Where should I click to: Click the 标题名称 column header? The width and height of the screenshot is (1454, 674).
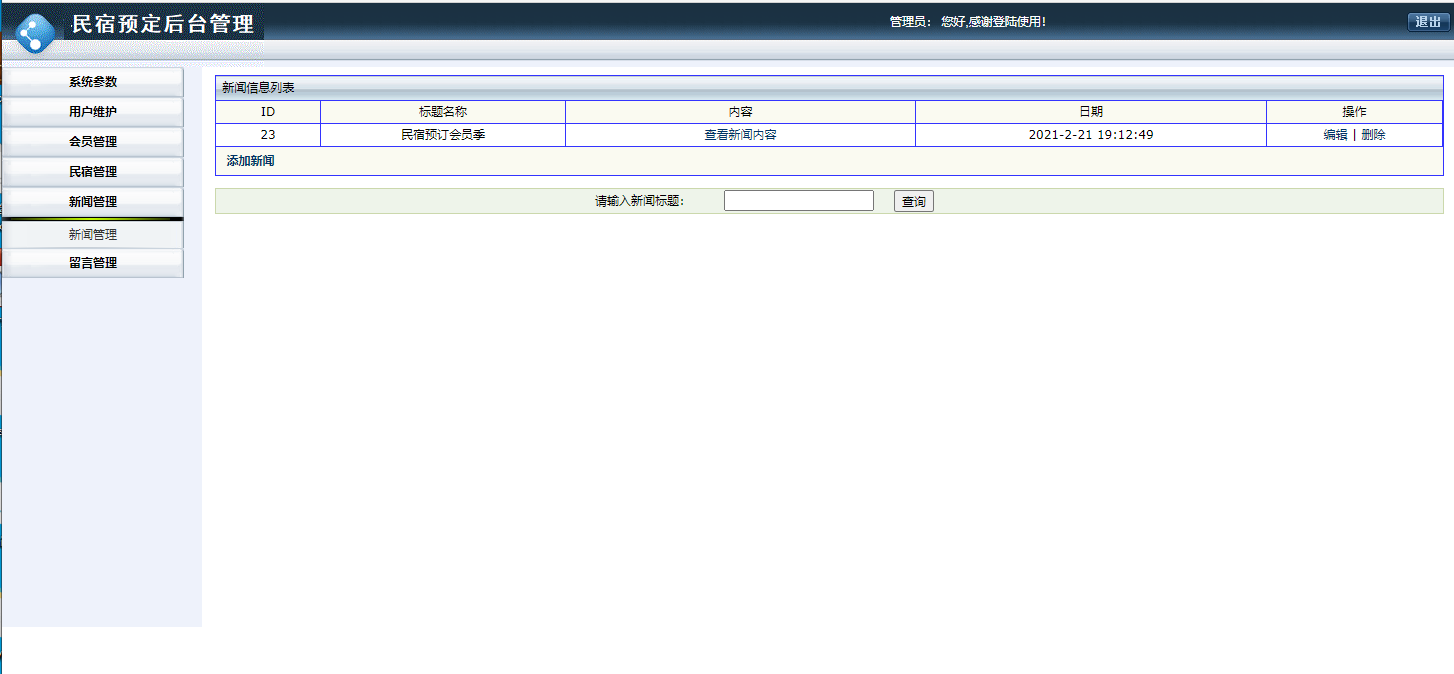click(442, 111)
